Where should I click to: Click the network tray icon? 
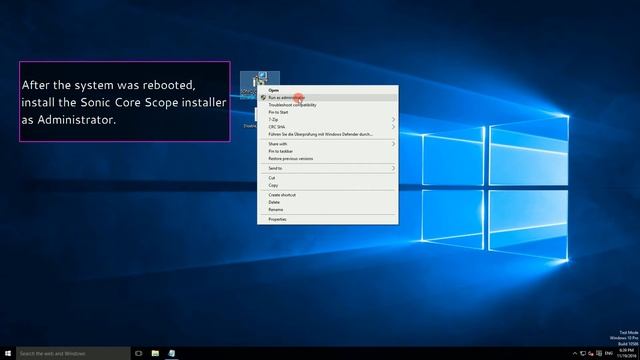pyautogui.click(x=583, y=353)
